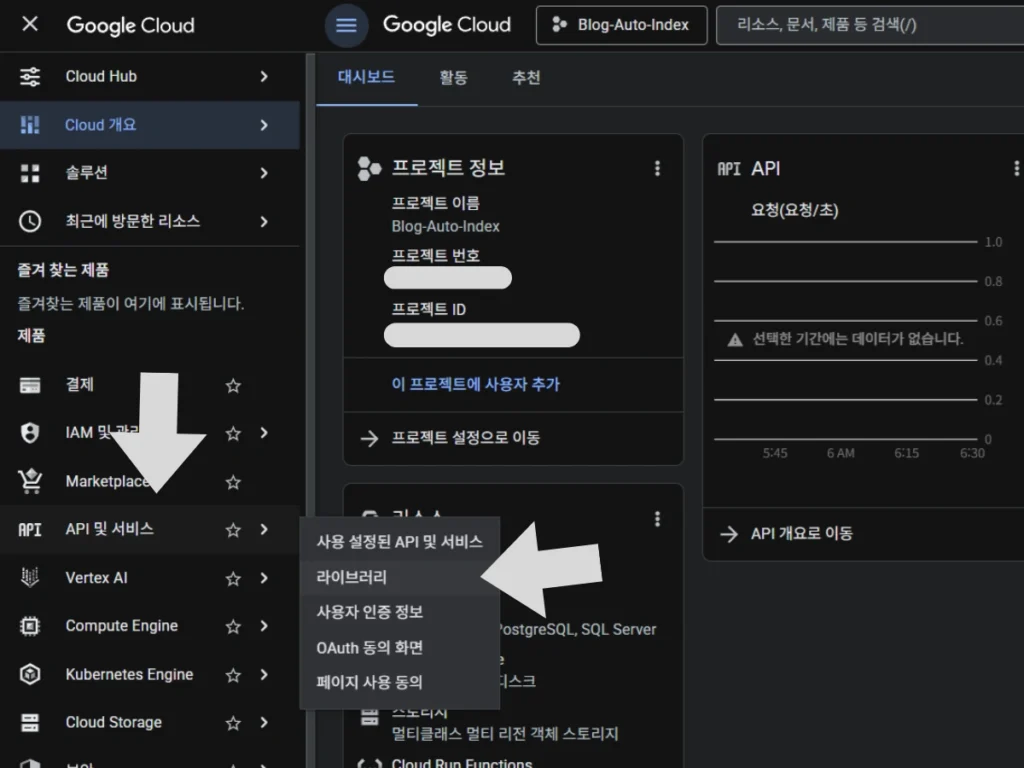Close the navigation menu with the X icon
1024x768 pixels.
pos(30,24)
